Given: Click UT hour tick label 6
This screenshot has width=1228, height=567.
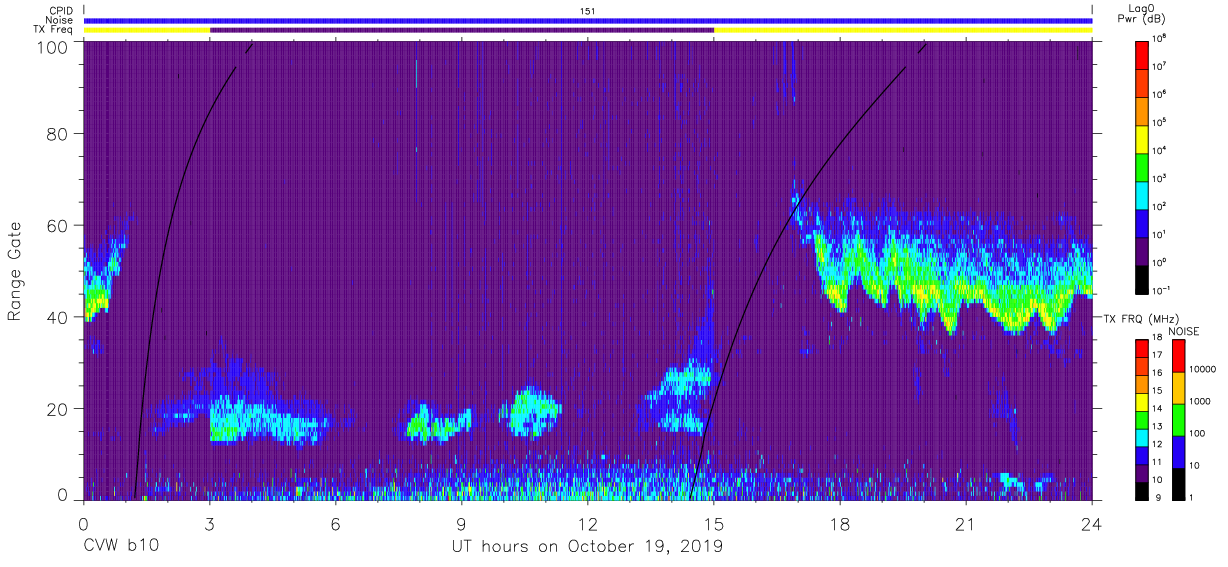Looking at the screenshot, I should [336, 523].
